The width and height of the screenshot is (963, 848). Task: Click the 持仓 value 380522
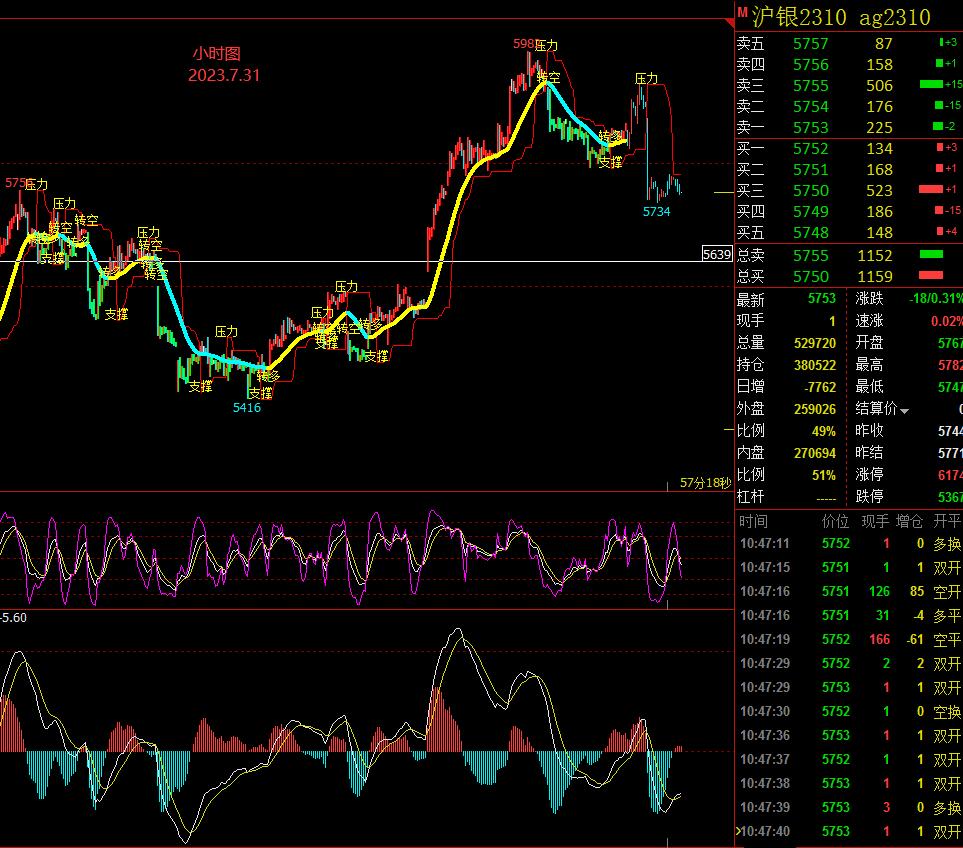tap(815, 365)
